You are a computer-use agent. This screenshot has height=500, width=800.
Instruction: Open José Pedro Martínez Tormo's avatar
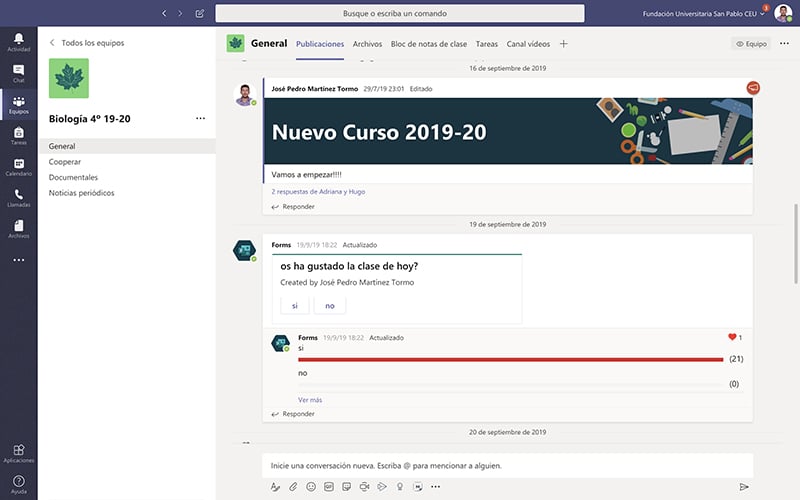point(245,95)
